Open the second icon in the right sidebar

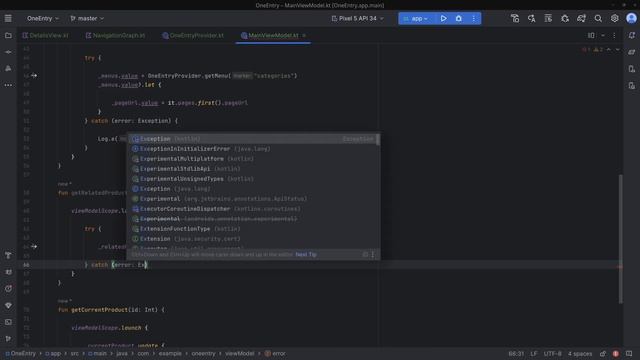tap(632, 52)
